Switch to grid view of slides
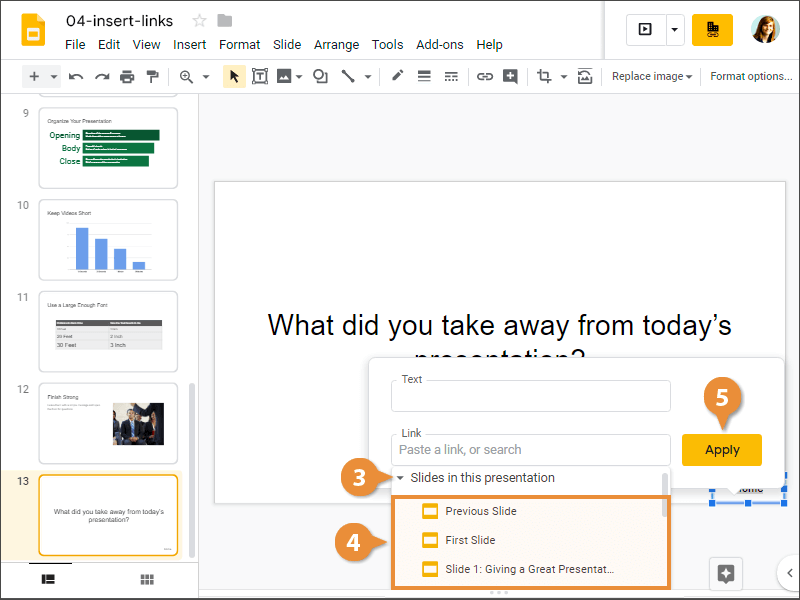Viewport: 800px width, 600px height. click(x=146, y=579)
